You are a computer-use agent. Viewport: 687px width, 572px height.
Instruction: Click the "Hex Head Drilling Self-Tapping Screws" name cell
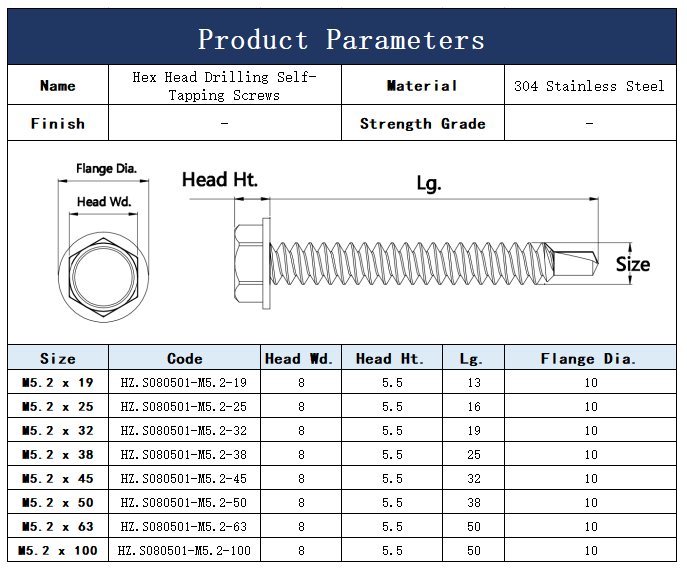click(x=224, y=86)
